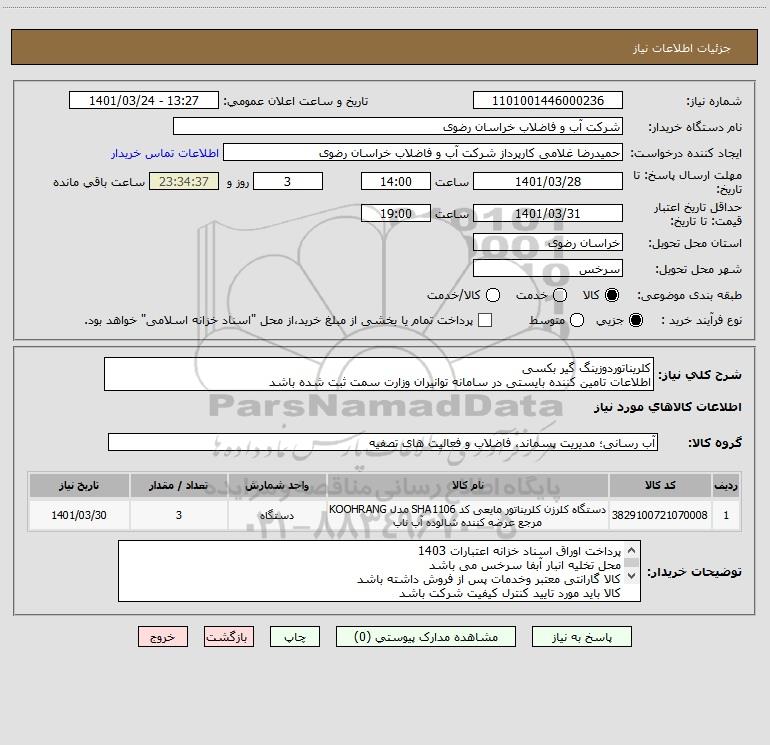This screenshot has width=770, height=745.
Task: Click the requester field حمیدرضا غلامی
Action: point(423,153)
